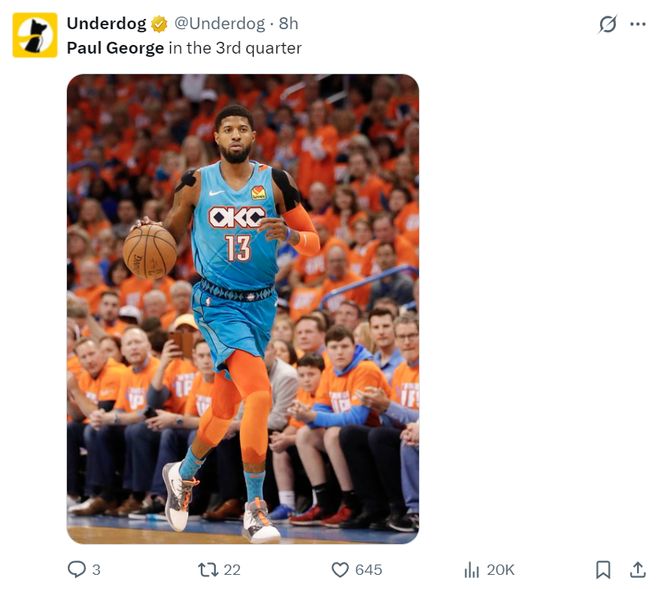660x589 pixels.
Task: Click the text "in the 3rd quarter"
Action: 235,47
